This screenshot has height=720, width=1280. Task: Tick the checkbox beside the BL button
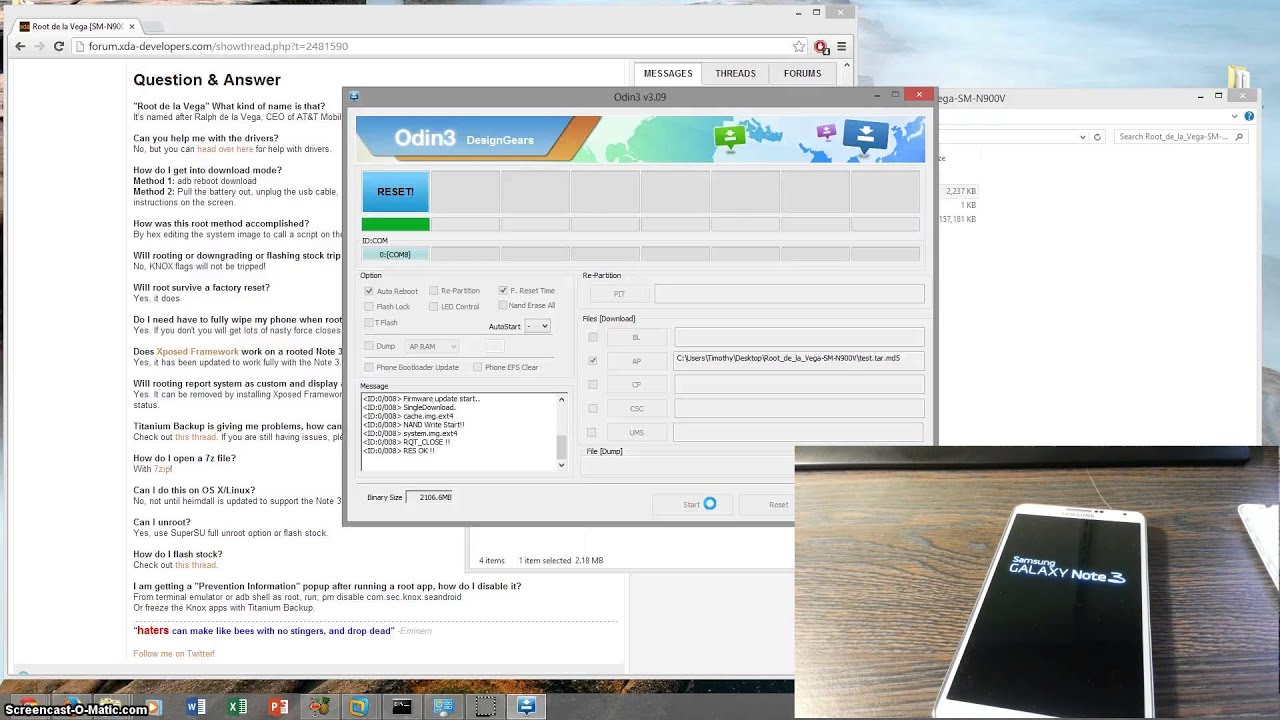(x=593, y=337)
